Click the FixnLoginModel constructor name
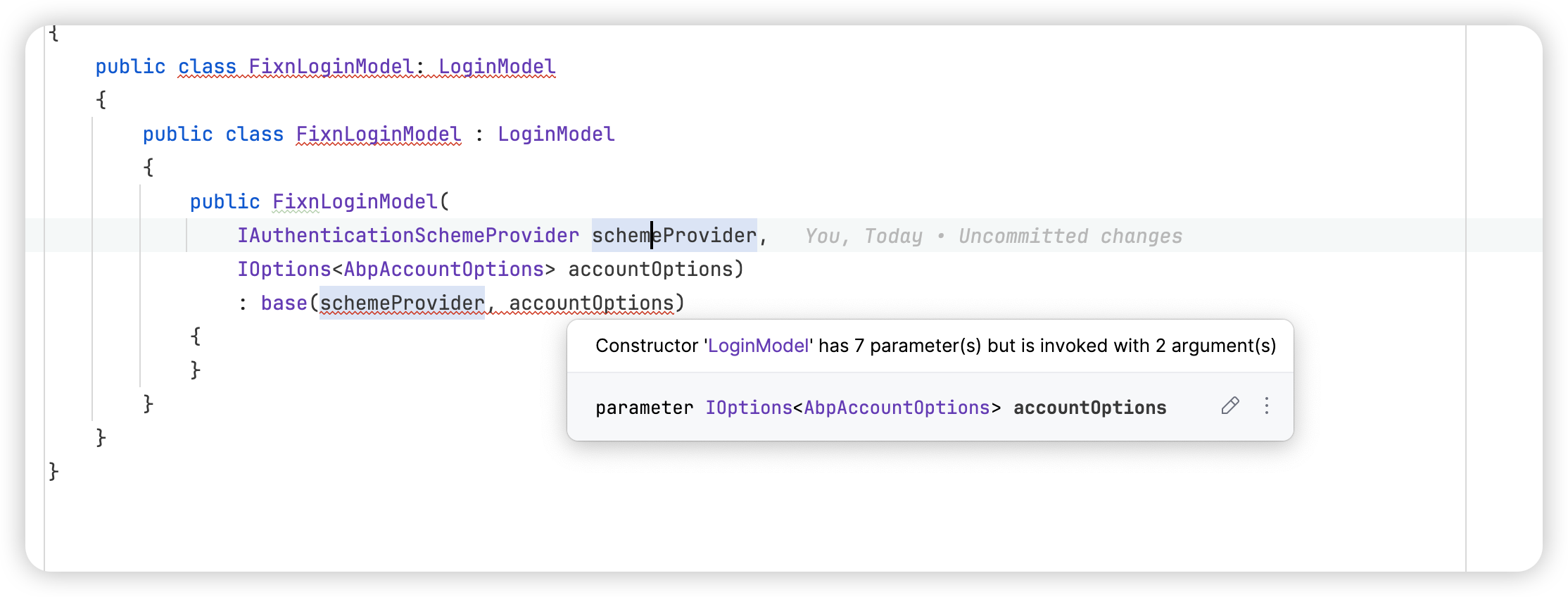This screenshot has height=597, width=1568. click(355, 201)
